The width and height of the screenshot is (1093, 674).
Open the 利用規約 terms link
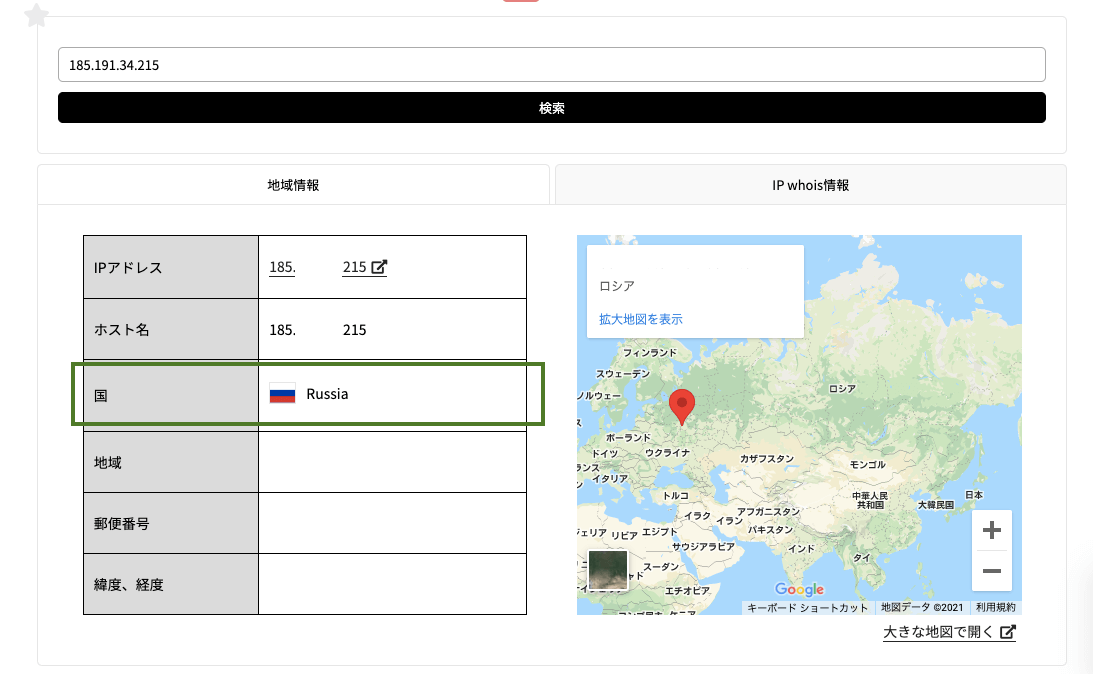995,607
